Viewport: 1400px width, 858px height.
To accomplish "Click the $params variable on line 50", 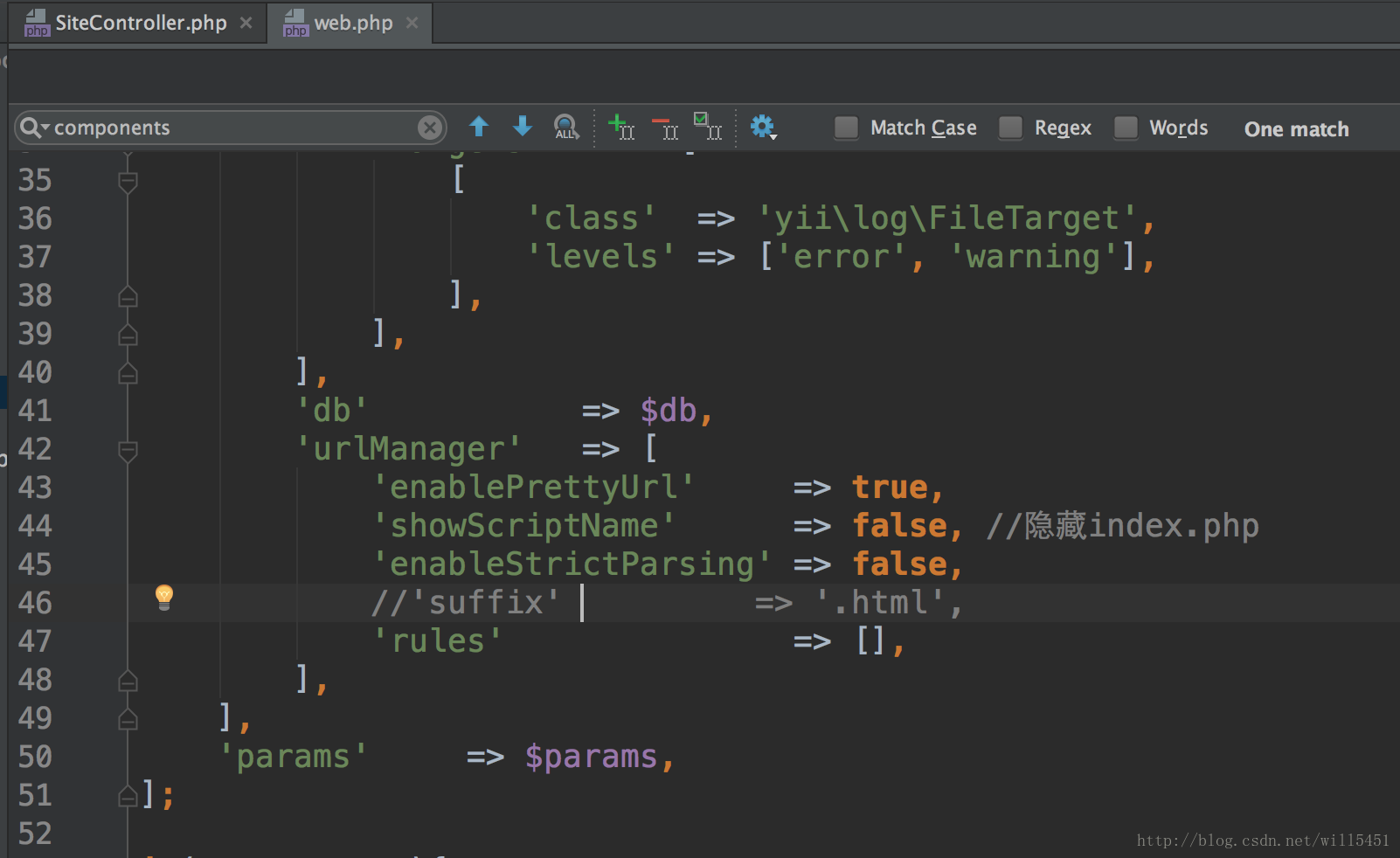I will point(591,757).
